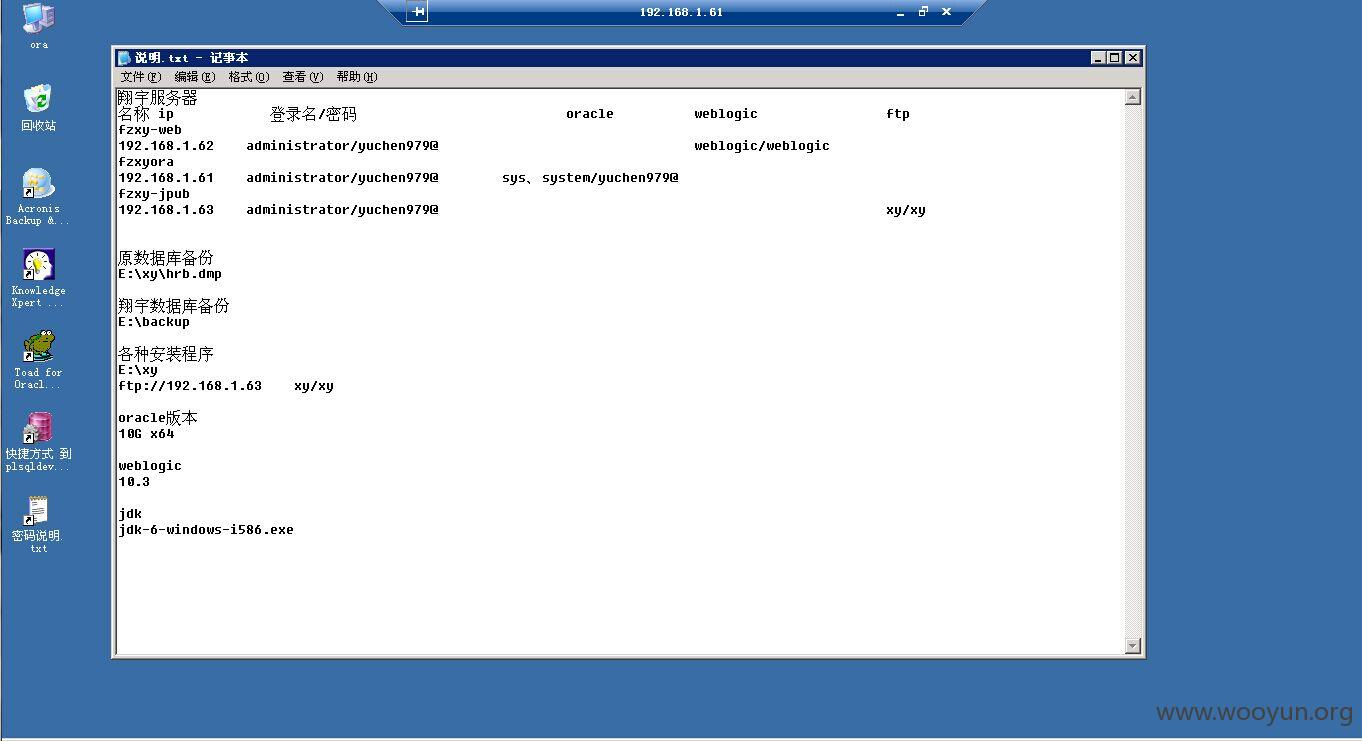The width and height of the screenshot is (1362, 741).
Task: Click the 翔宇数据库备份 heading
Action: click(174, 306)
